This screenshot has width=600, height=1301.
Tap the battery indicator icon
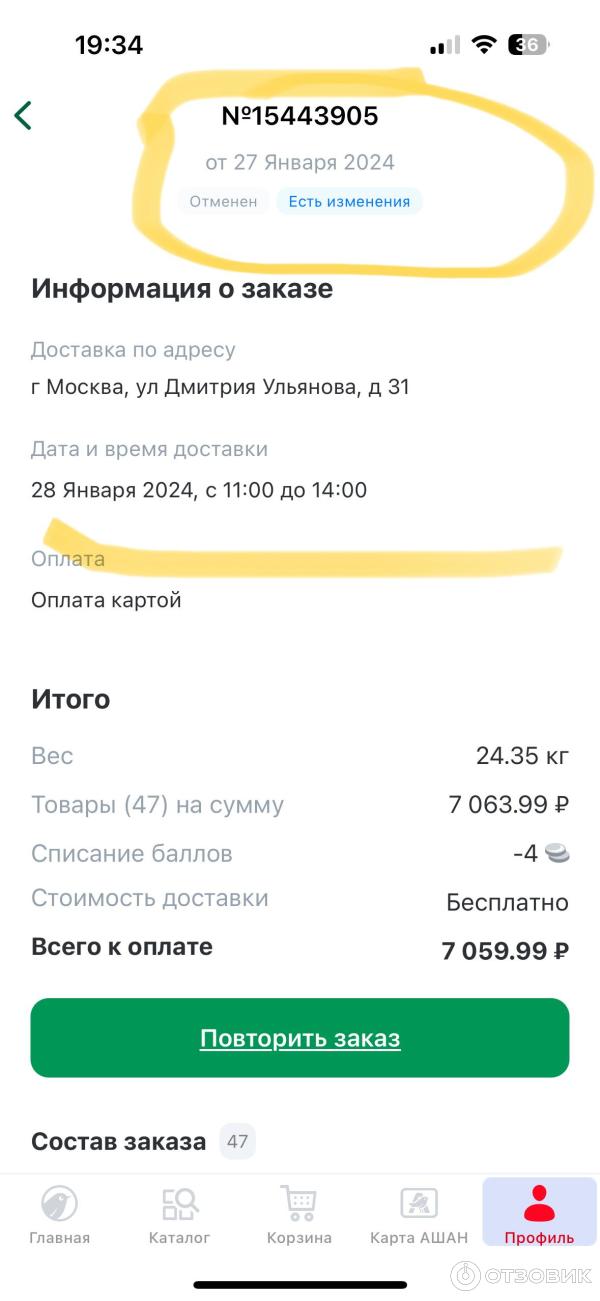point(528,45)
